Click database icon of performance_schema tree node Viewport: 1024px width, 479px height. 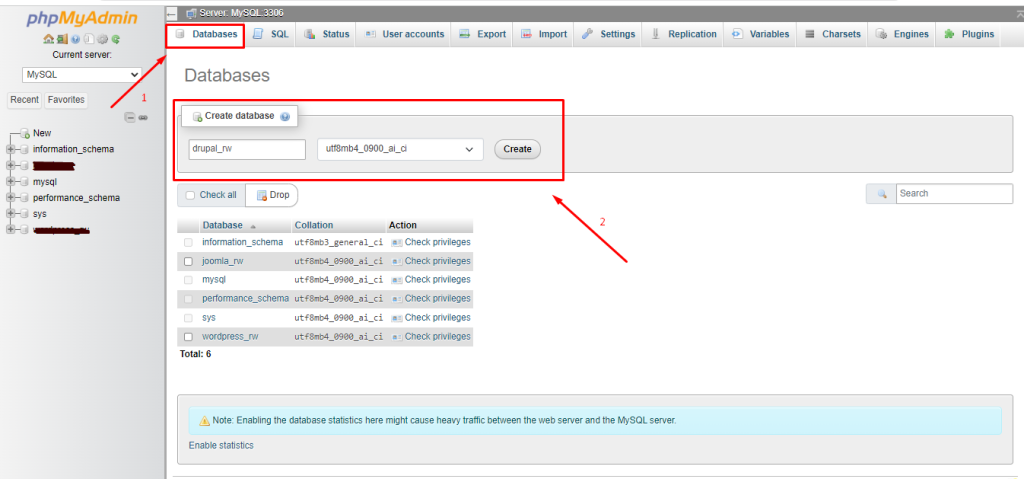tap(24, 197)
